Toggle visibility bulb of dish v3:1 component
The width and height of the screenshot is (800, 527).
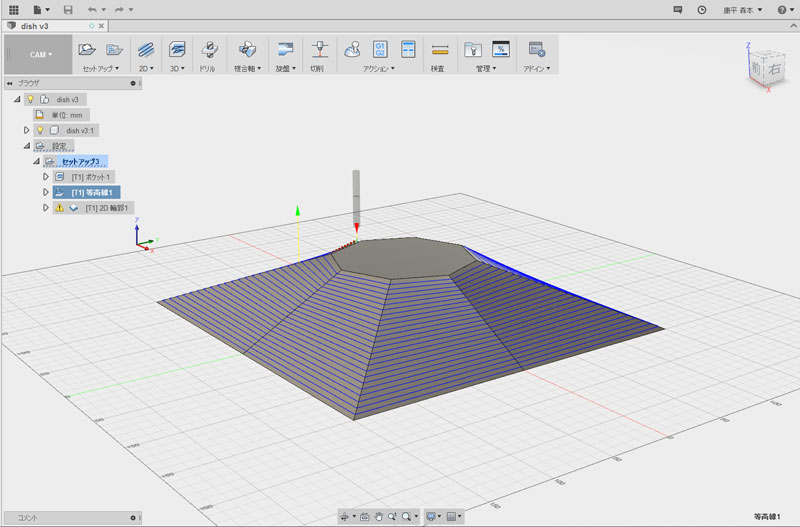(x=40, y=130)
